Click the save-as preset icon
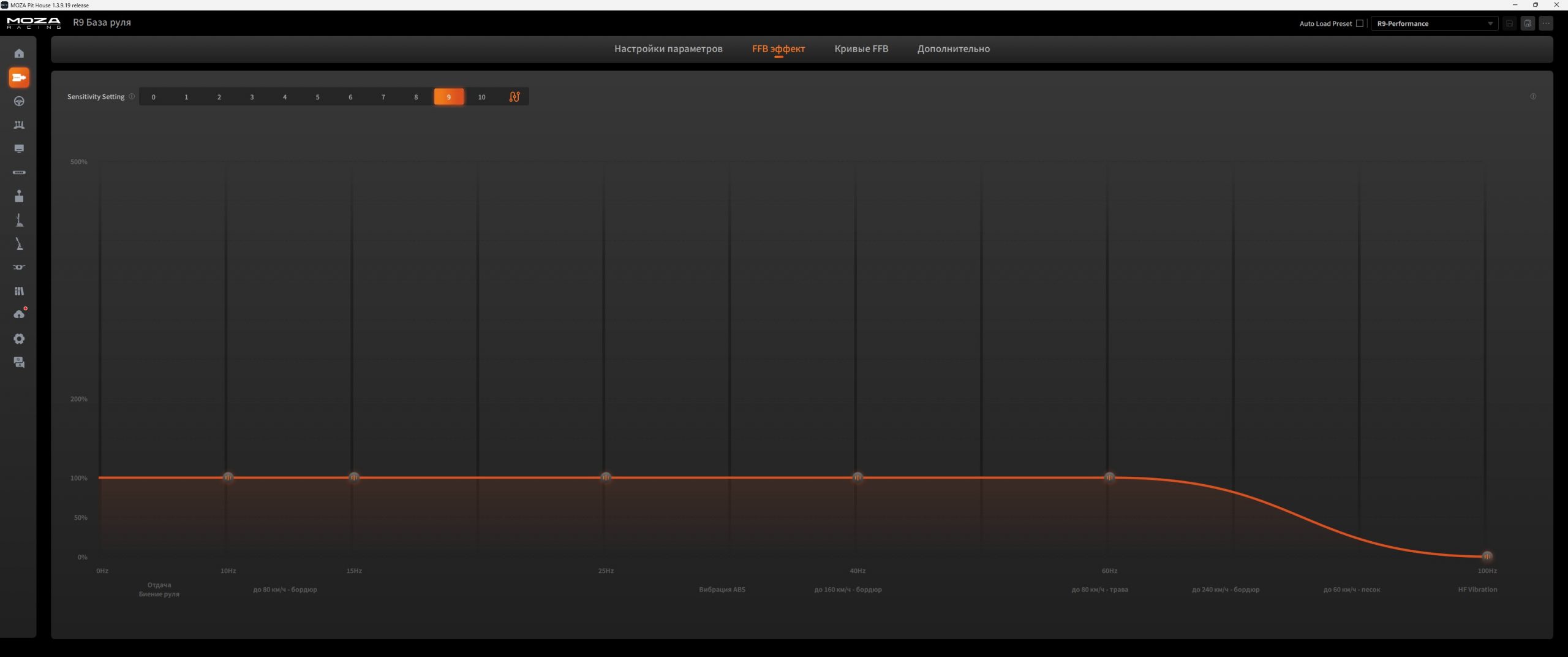The height and width of the screenshot is (657, 1568). click(x=1528, y=23)
